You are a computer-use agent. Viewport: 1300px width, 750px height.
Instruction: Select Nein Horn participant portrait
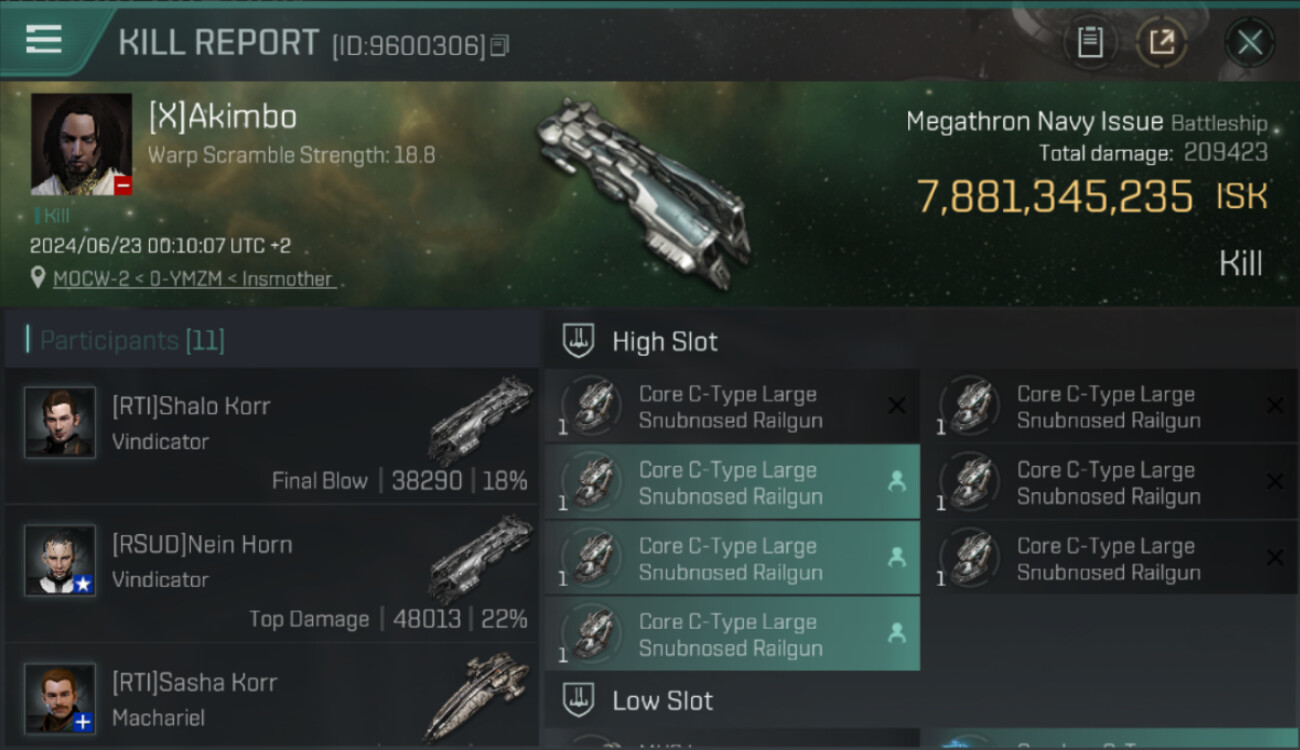60,560
